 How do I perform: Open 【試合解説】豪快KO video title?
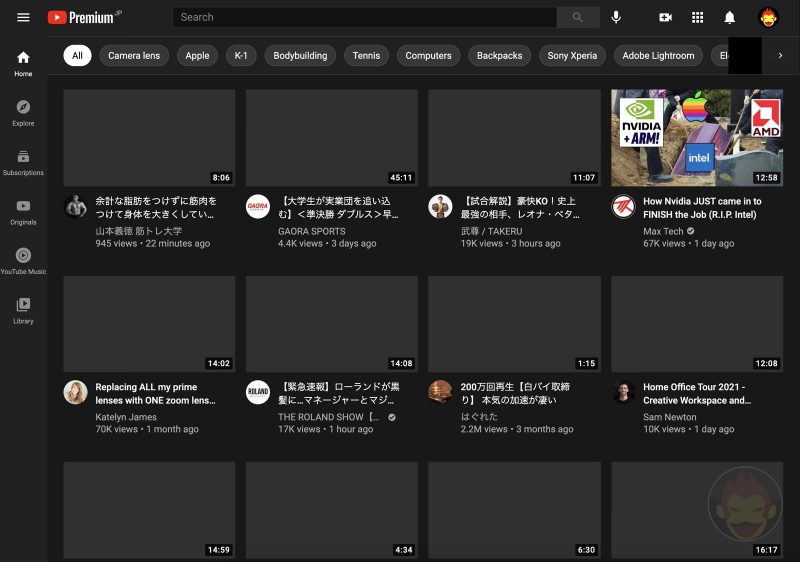[520, 208]
